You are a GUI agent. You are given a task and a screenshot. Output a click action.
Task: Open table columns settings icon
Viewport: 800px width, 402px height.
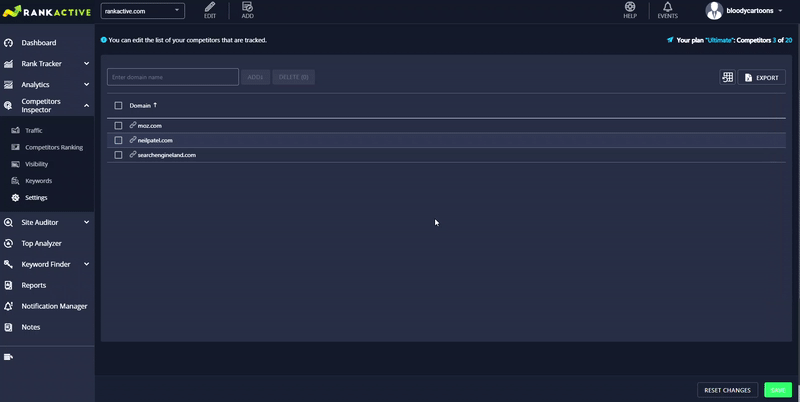click(728, 77)
